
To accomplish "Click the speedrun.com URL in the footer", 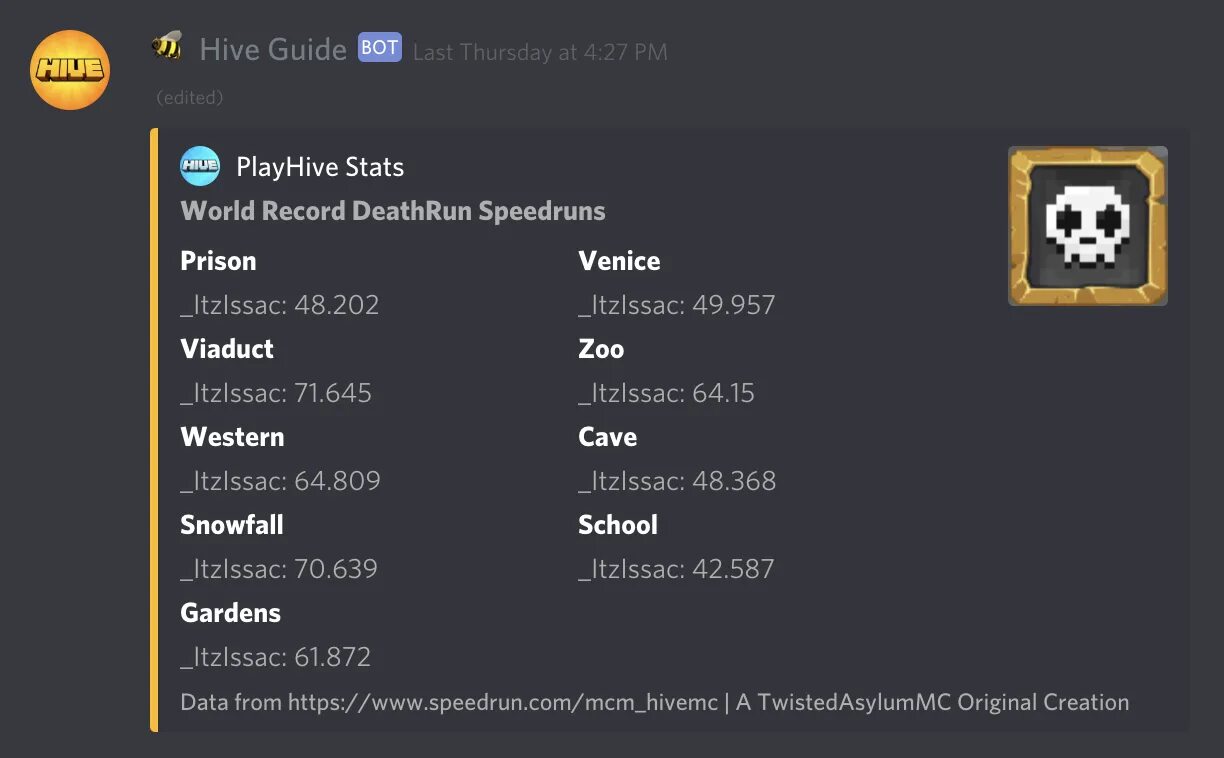I will [503, 702].
